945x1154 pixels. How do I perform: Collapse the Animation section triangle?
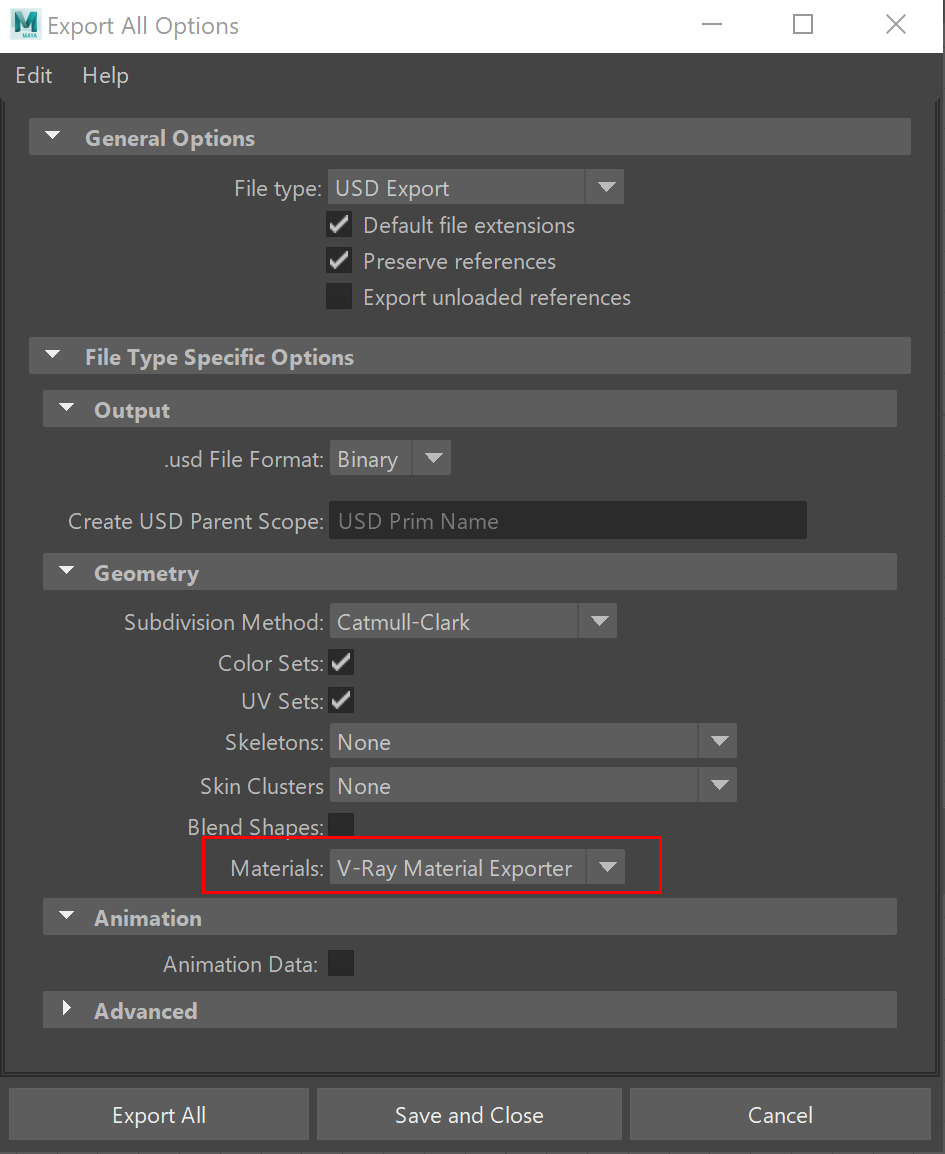tap(67, 917)
